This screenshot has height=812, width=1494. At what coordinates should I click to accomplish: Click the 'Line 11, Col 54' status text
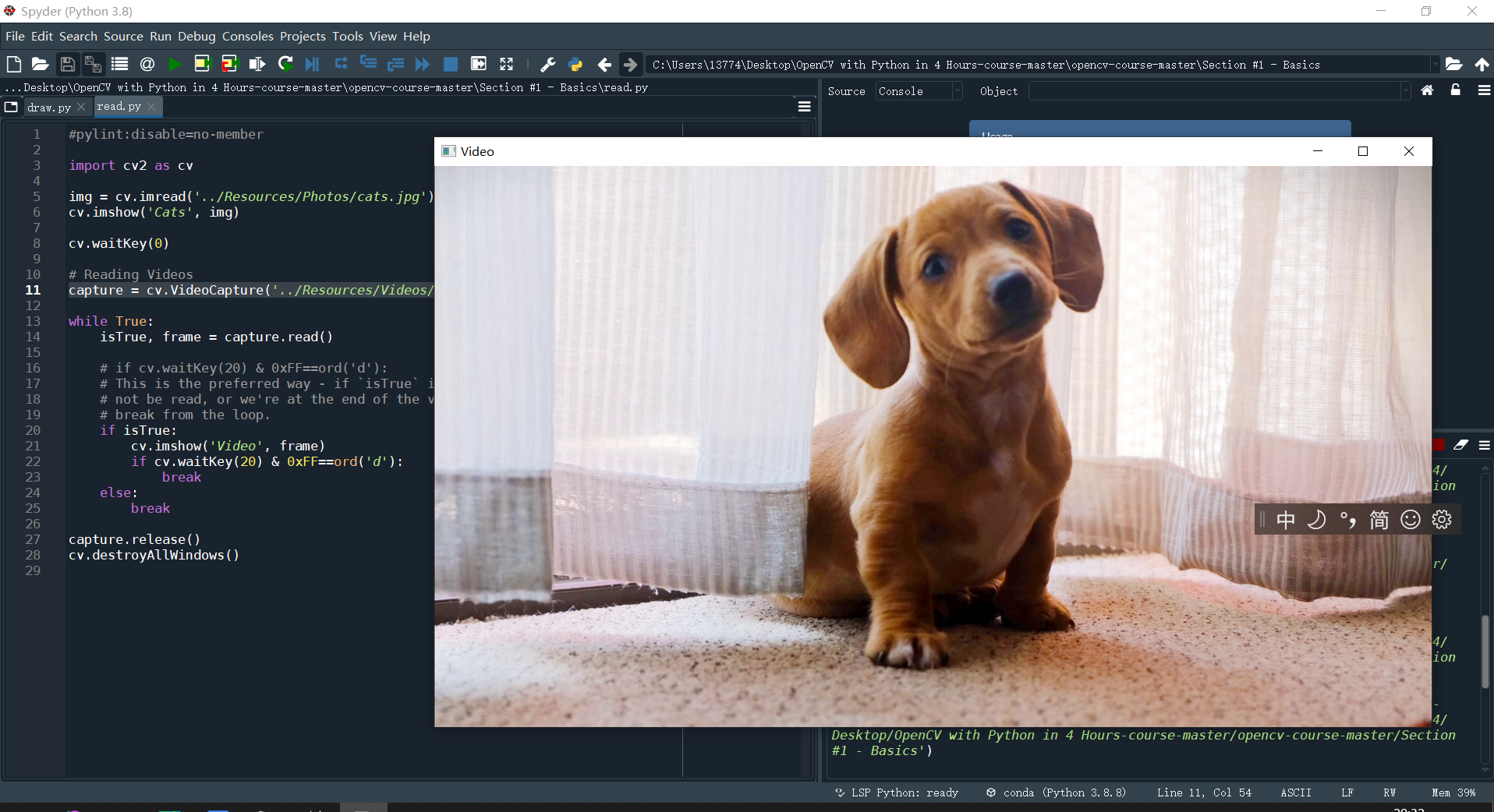[1204, 793]
